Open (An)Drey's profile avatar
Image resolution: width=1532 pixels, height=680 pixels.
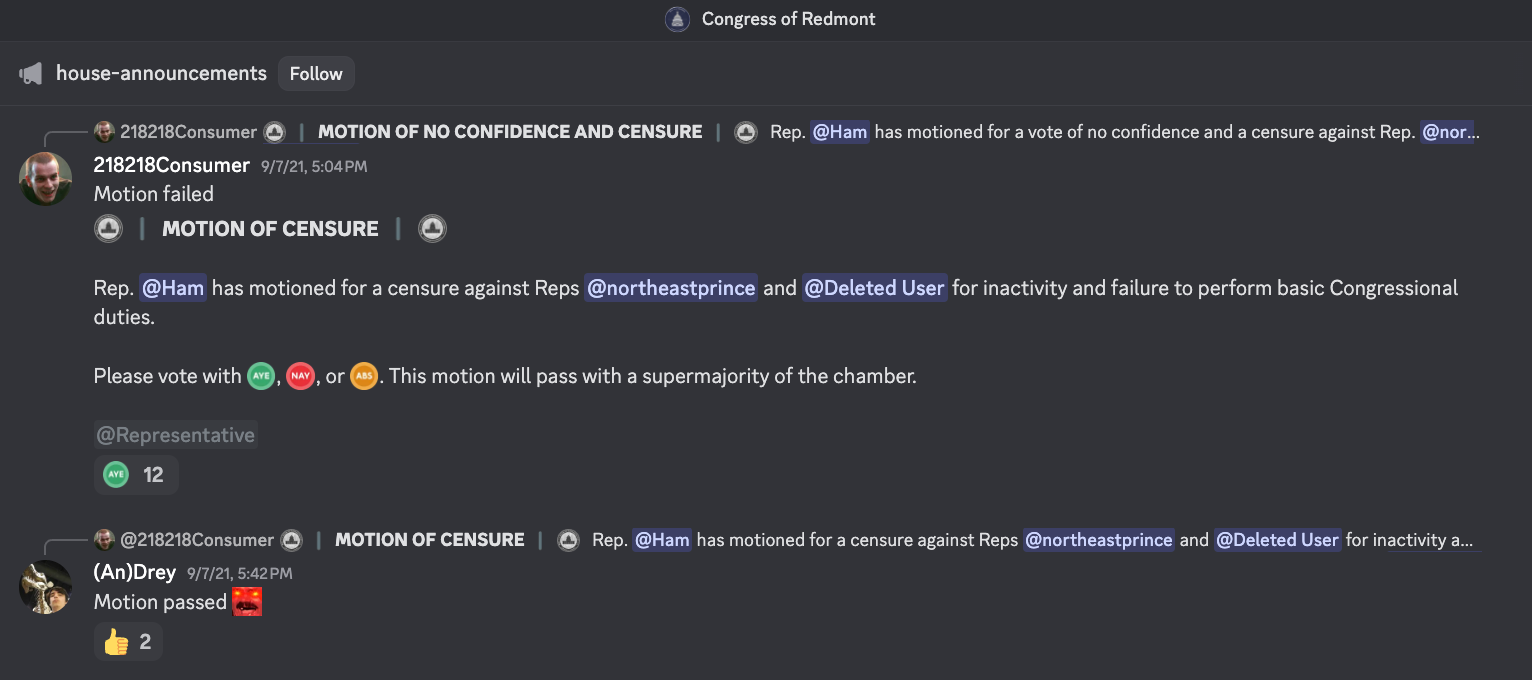pyautogui.click(x=46, y=587)
